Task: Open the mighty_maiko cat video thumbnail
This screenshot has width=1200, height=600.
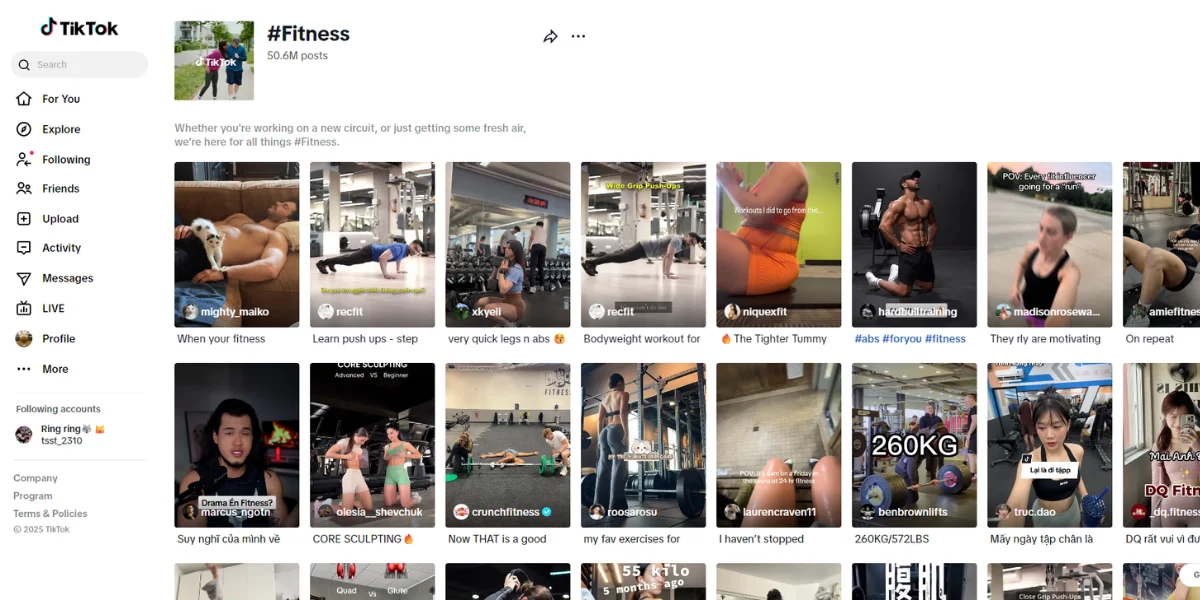Action: [236, 245]
